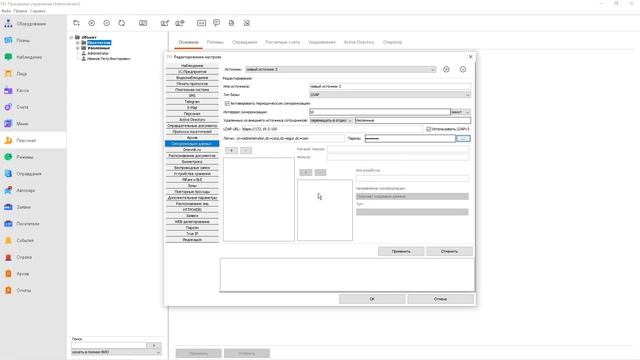Image resolution: width=640 pixels, height=360 pixels.
Task: Click the card with pencil toolbar icon
Action: pyautogui.click(x=164, y=23)
